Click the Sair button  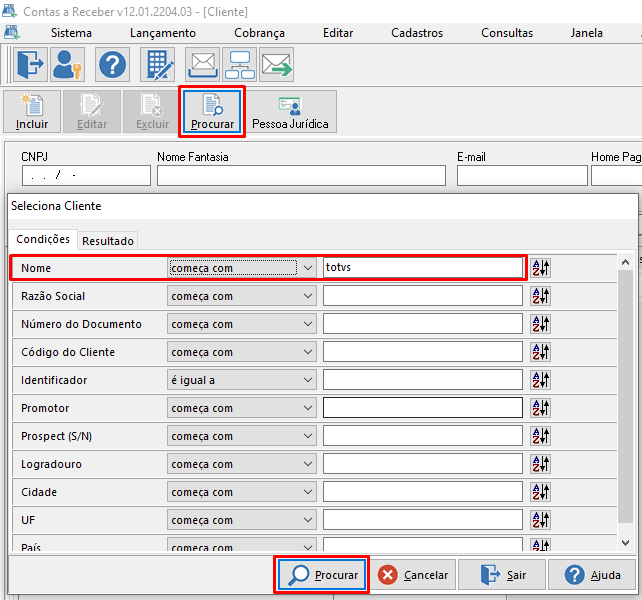click(502, 575)
